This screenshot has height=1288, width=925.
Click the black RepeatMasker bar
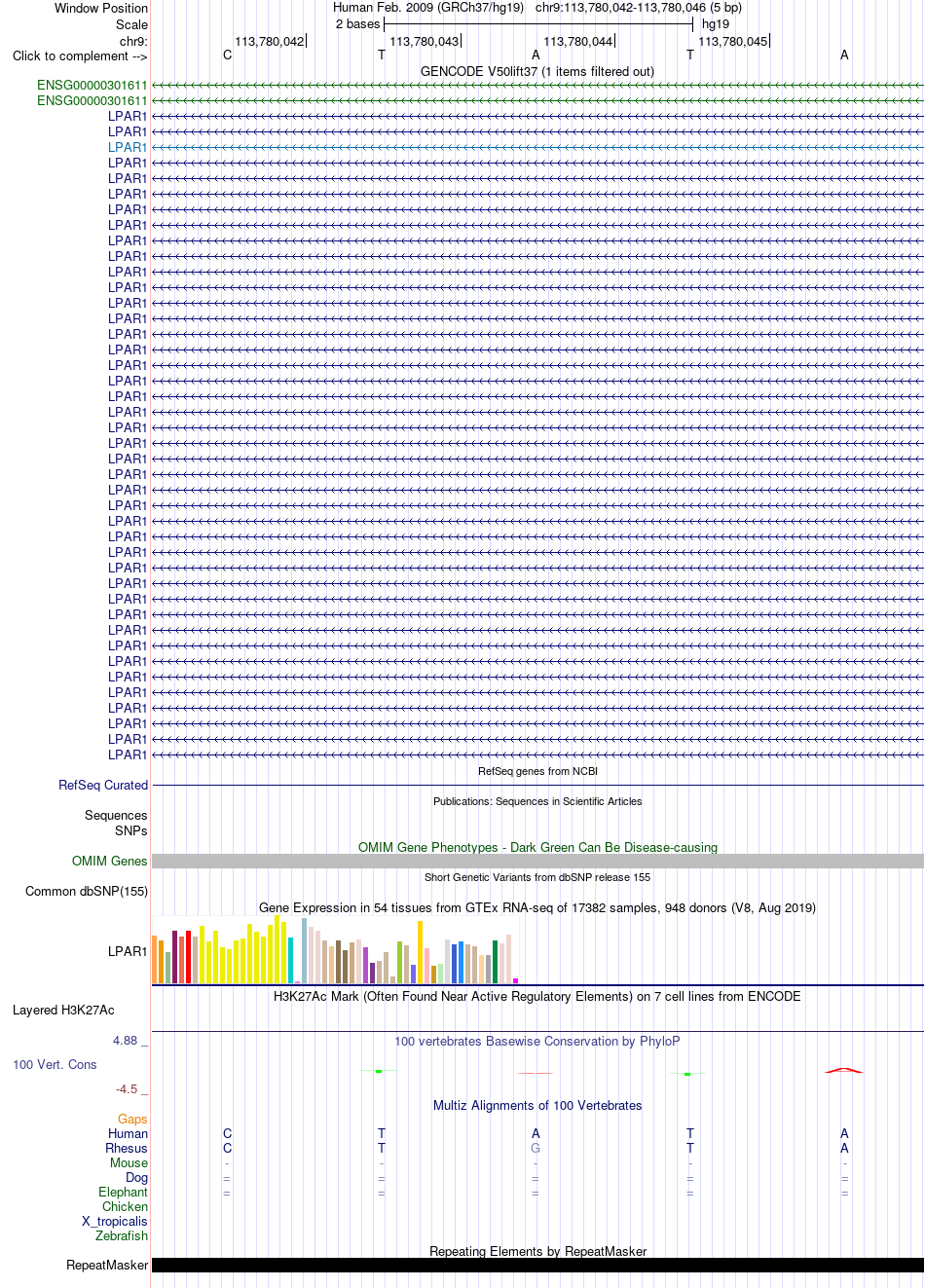pyautogui.click(x=537, y=1266)
